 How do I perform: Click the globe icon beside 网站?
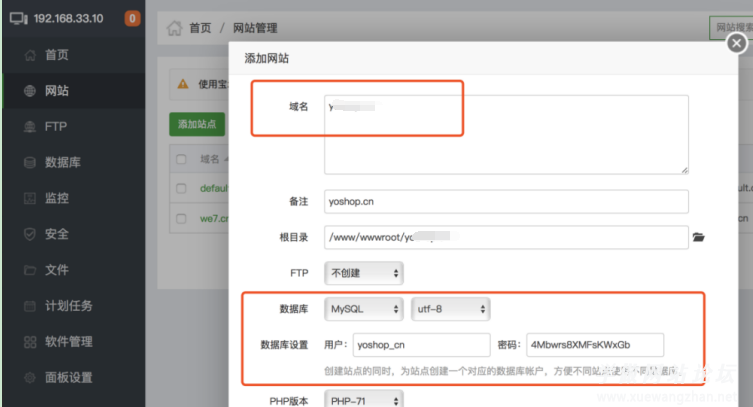29,91
